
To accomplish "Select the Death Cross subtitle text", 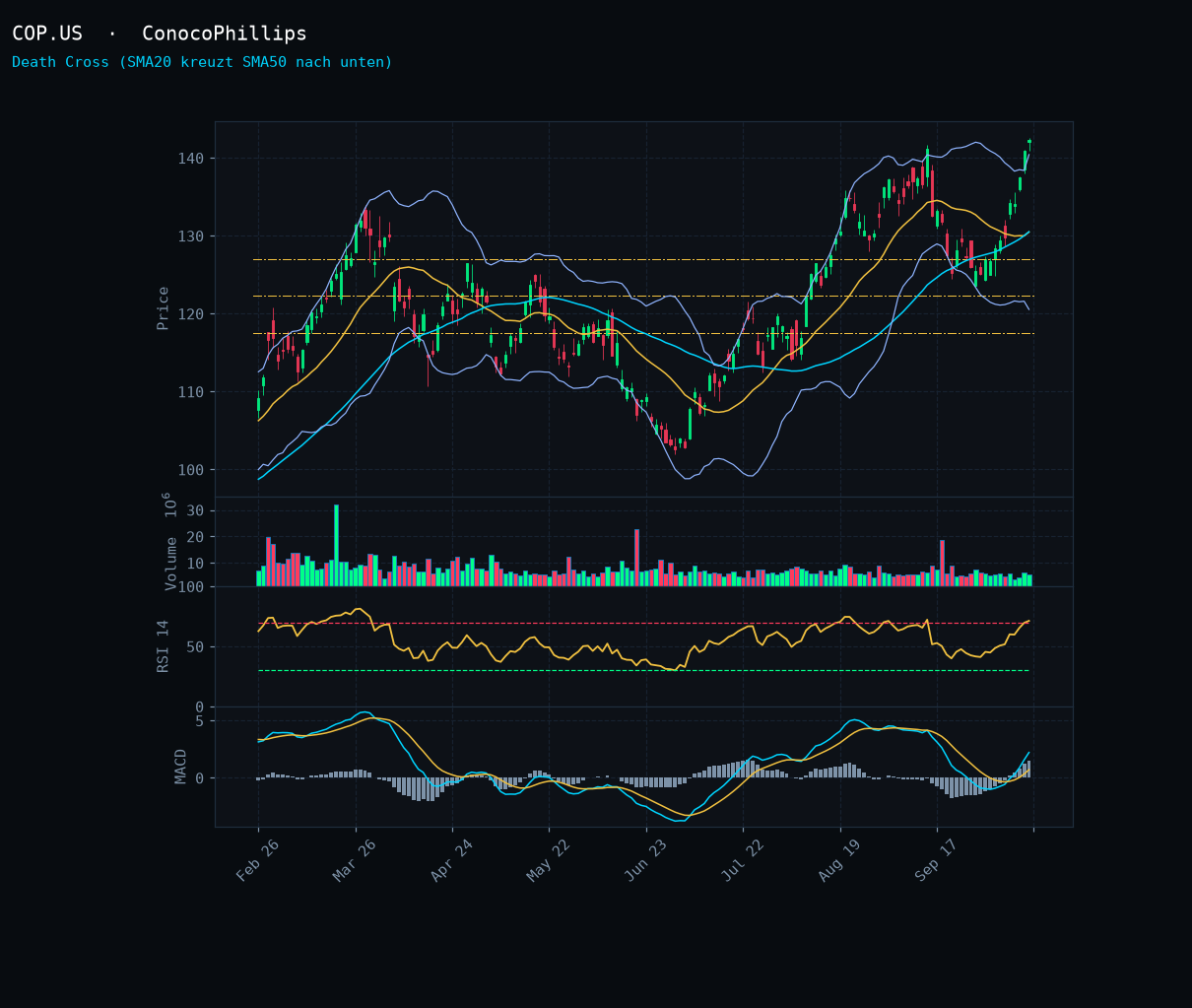I will pos(202,62).
